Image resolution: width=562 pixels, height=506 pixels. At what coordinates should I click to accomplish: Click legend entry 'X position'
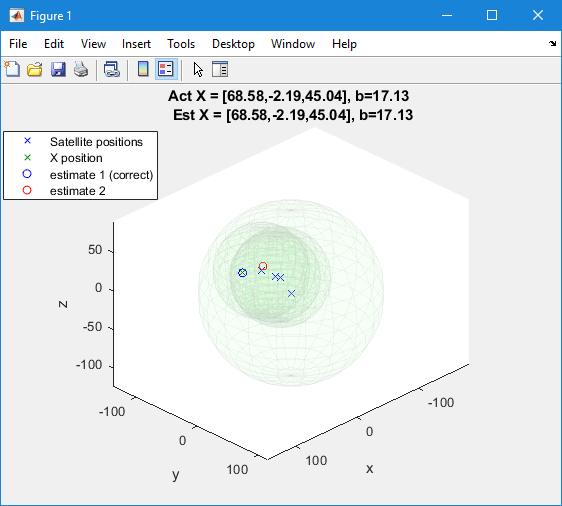click(76, 158)
